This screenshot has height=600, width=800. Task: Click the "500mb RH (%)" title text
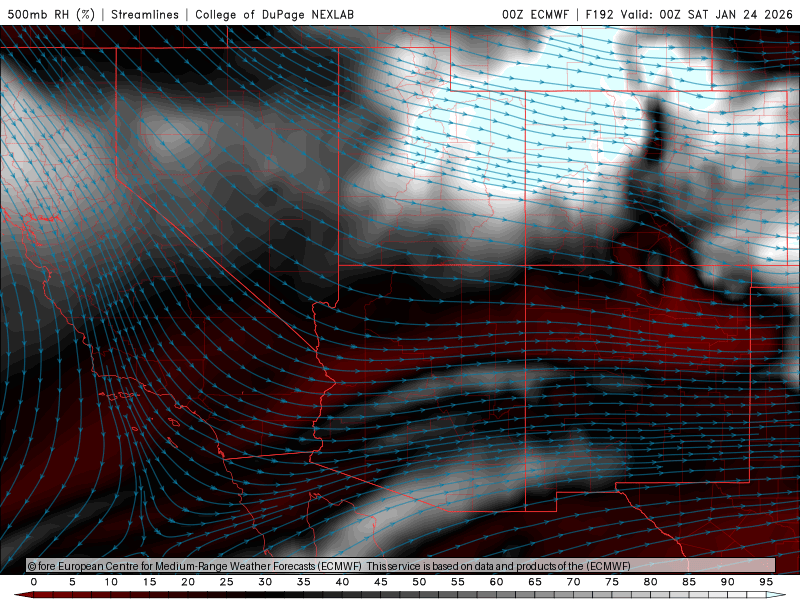tap(51, 14)
